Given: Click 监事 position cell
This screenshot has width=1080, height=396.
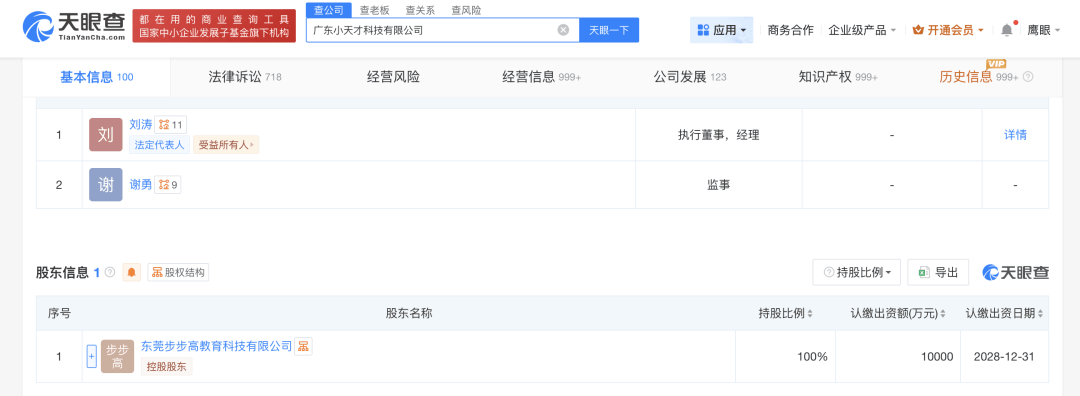Looking at the screenshot, I should coord(718,185).
